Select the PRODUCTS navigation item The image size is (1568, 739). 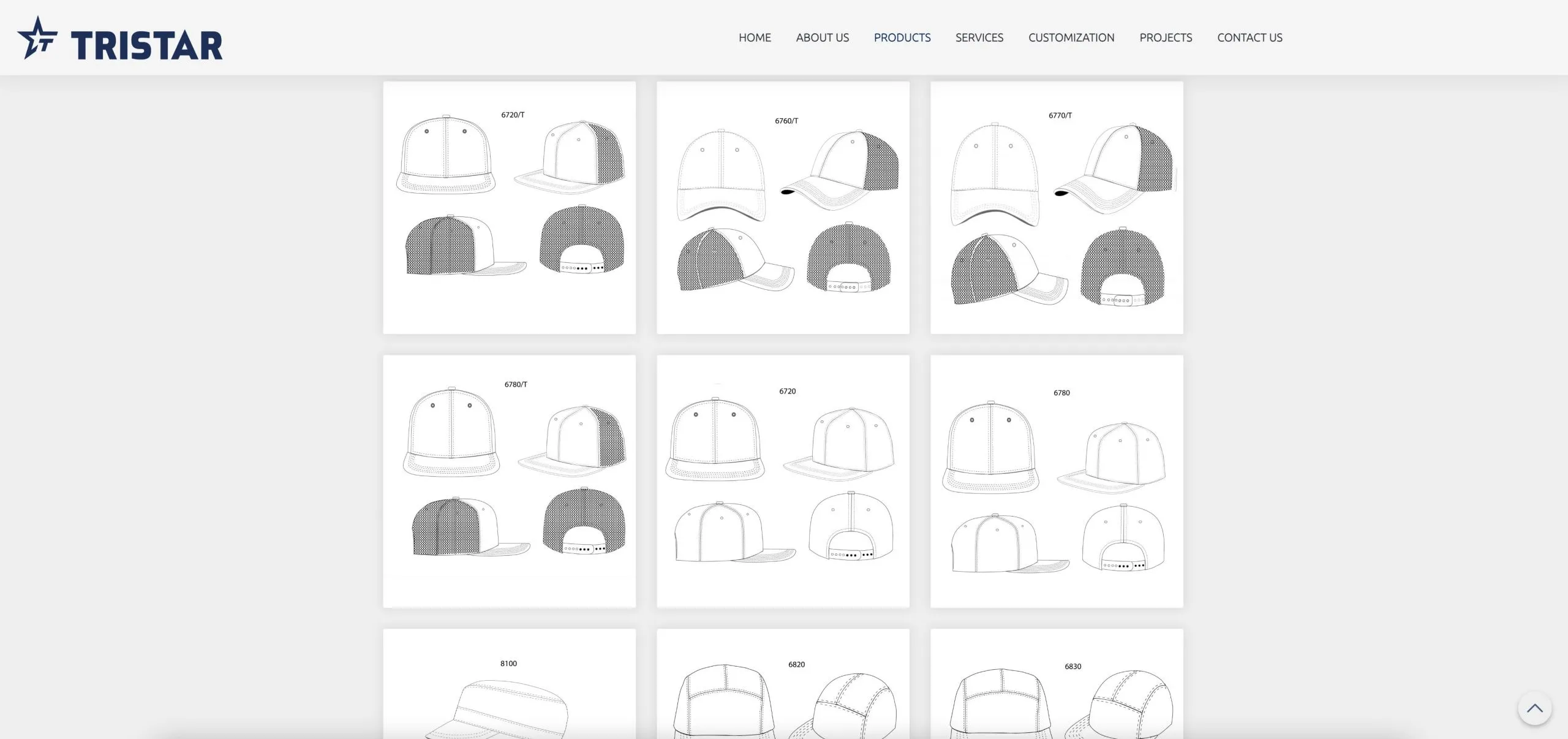tap(902, 37)
